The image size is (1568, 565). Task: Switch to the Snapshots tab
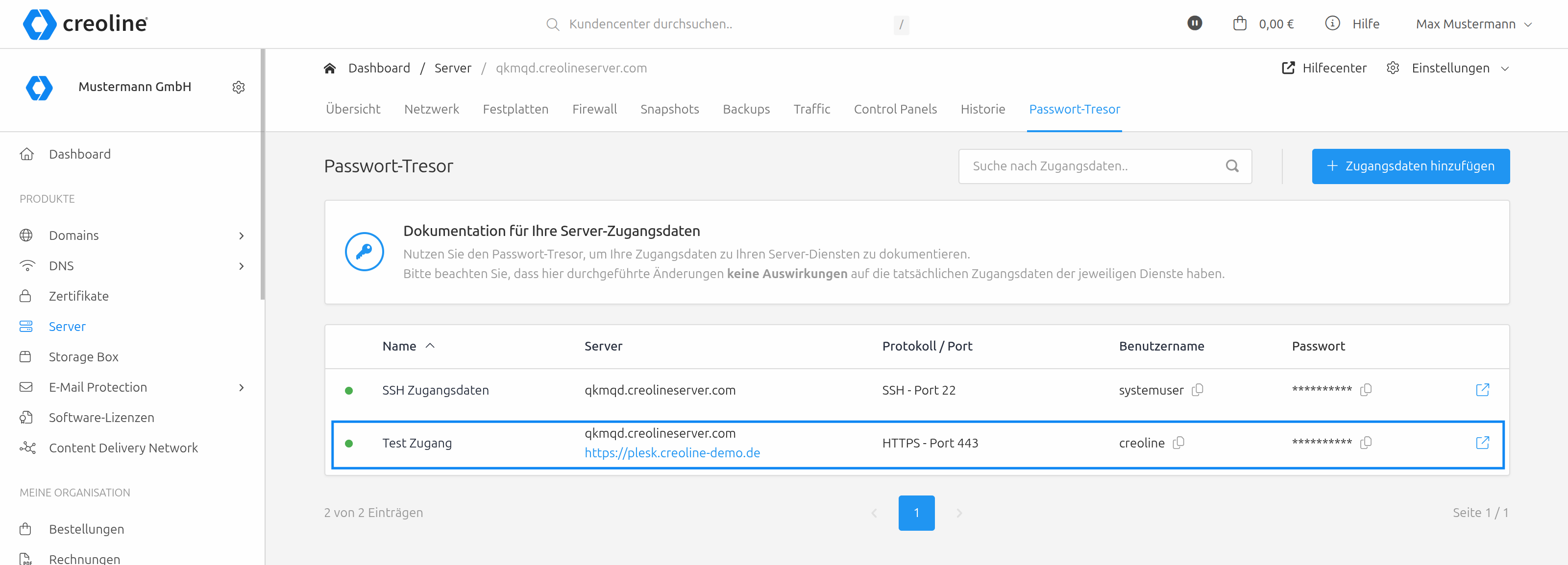coord(669,110)
